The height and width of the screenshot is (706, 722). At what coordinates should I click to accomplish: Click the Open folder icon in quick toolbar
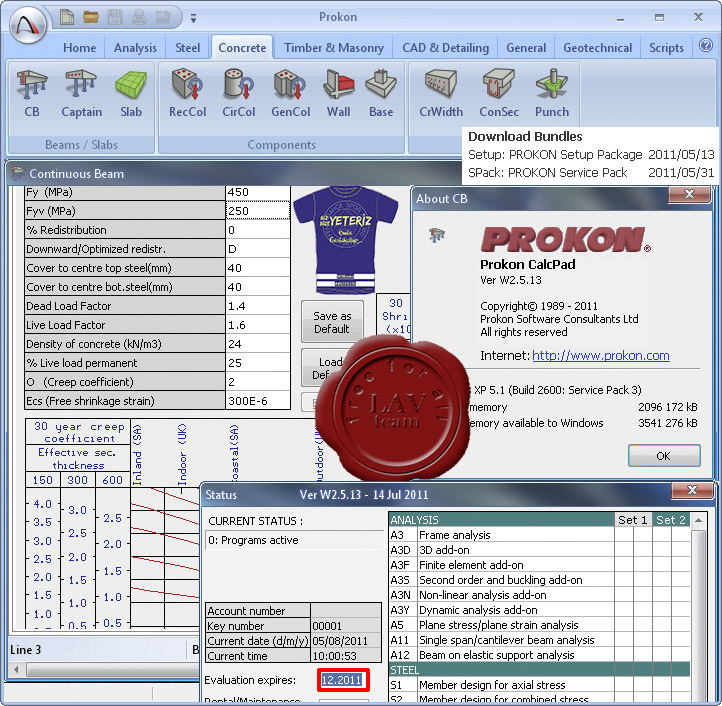coord(91,18)
